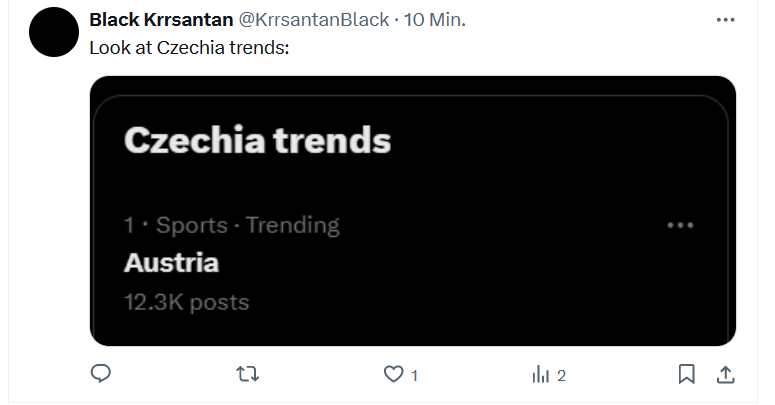Click the like count number next to the heart

pos(414,376)
